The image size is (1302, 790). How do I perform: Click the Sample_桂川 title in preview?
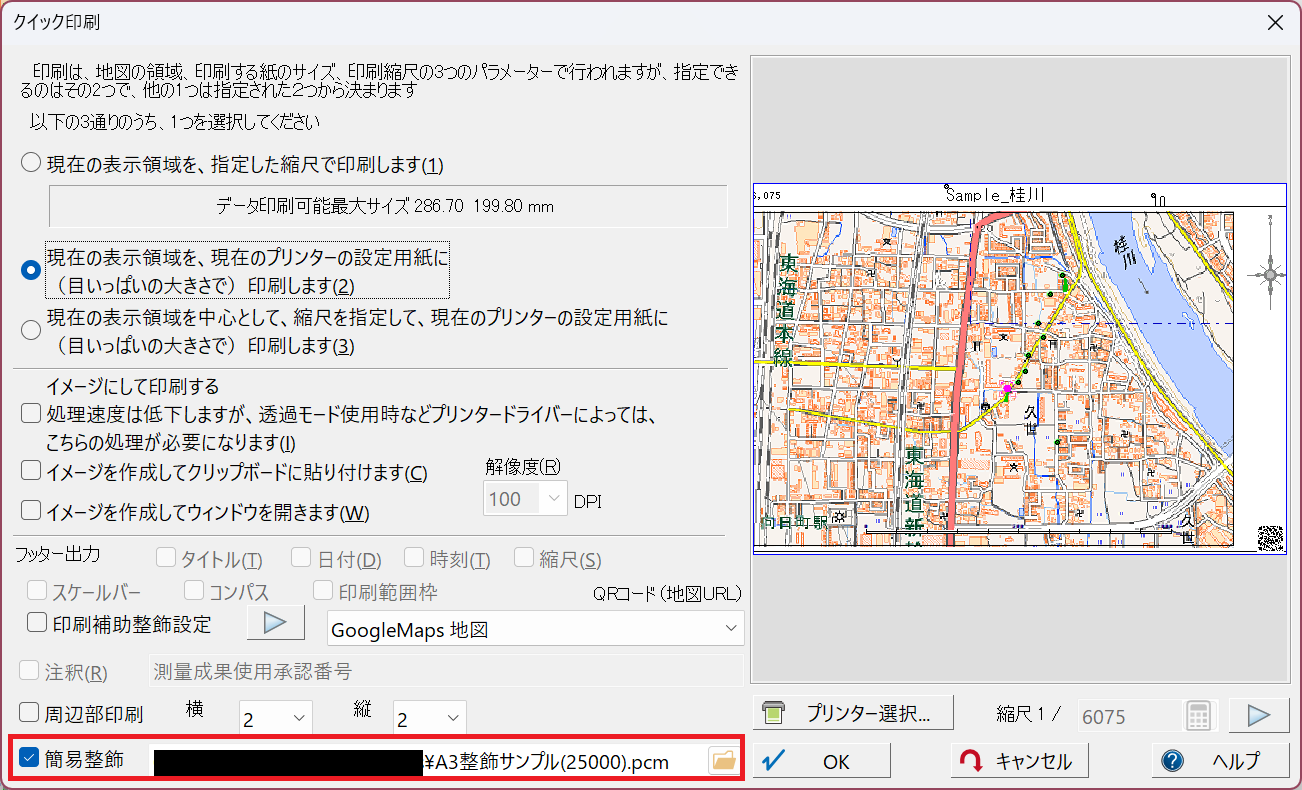point(995,195)
